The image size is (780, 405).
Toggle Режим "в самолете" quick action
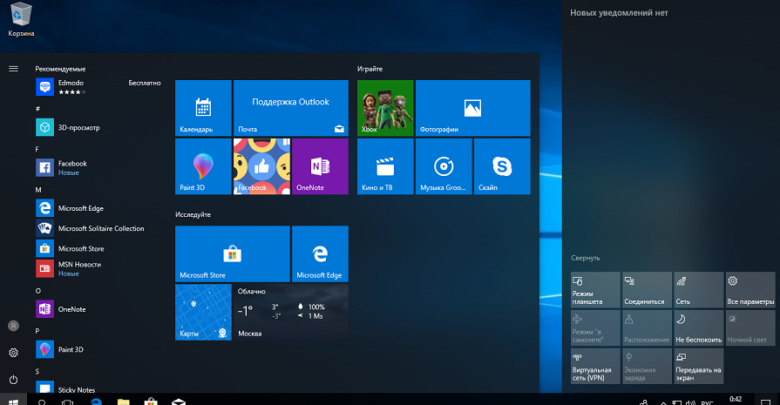595,328
